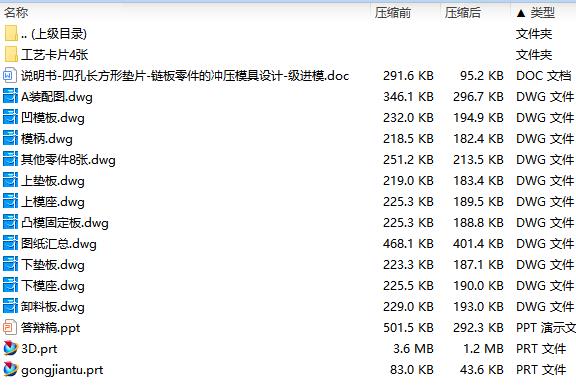The image size is (576, 386).
Task: Click the PowerPoint icon of 答辩稿.ppt
Action: coord(10,327)
